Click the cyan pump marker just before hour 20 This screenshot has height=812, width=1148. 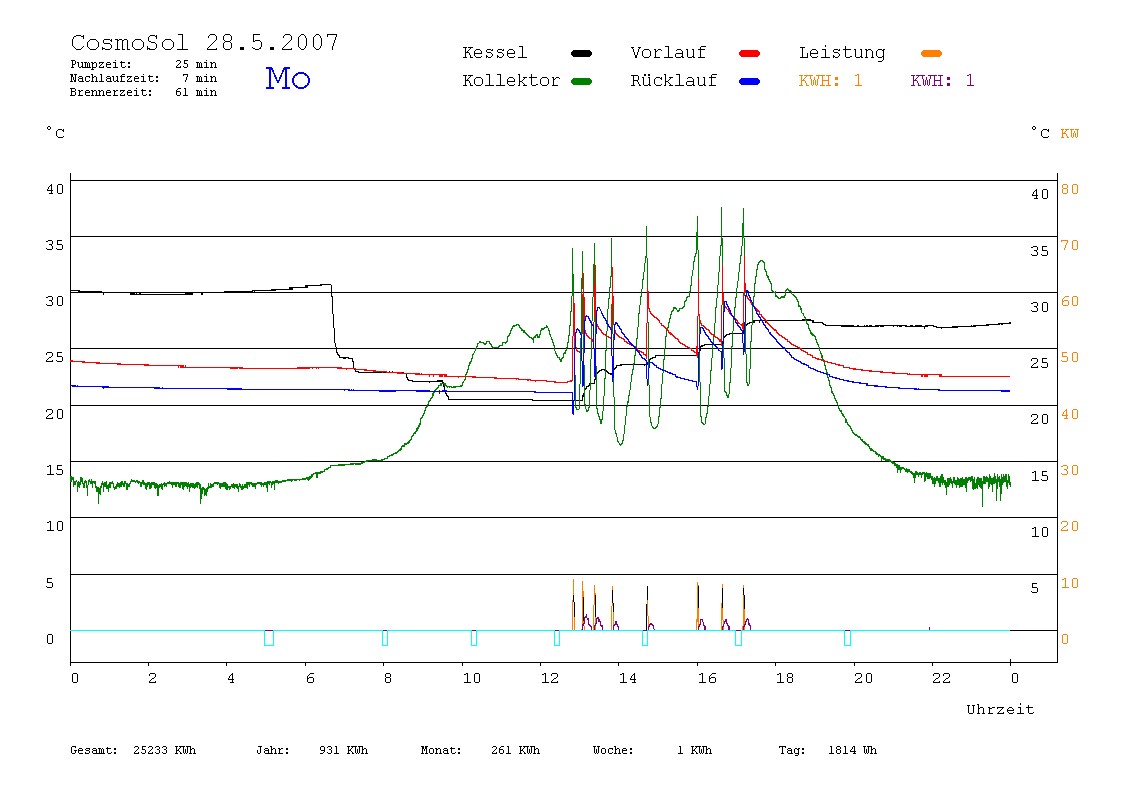click(x=847, y=638)
